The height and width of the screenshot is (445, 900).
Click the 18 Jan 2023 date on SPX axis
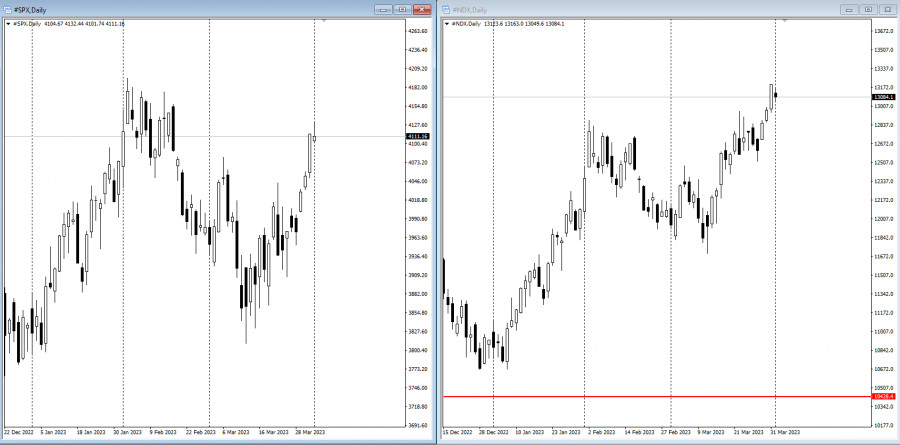[x=91, y=432]
